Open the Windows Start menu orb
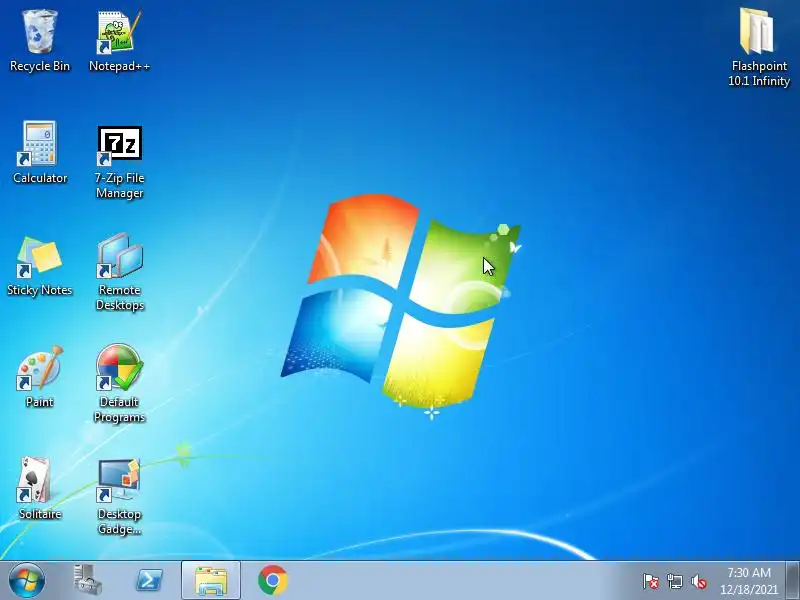This screenshot has height=600, width=800. (27, 581)
